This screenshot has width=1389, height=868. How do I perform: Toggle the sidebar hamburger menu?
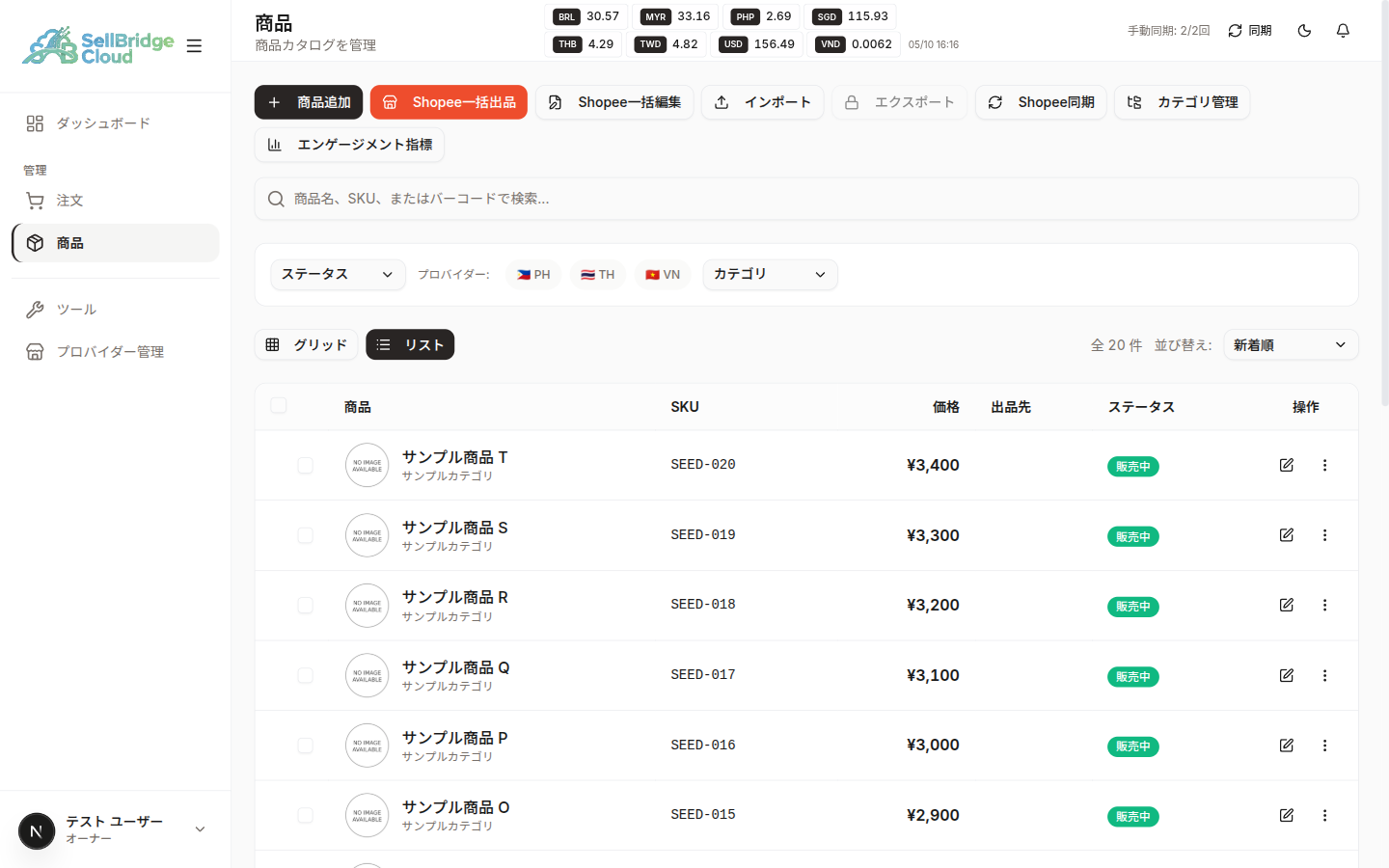(194, 45)
